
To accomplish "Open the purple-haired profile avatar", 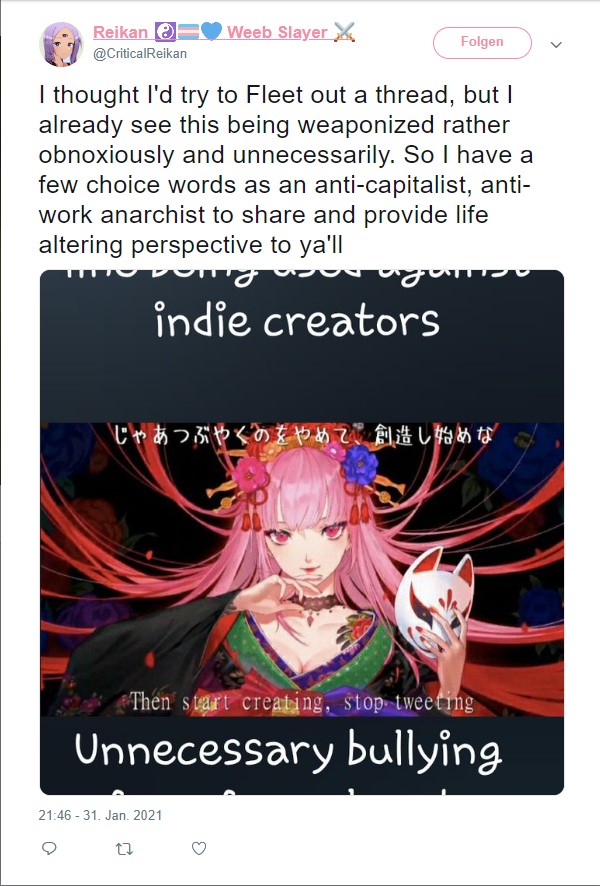I will [x=61, y=45].
